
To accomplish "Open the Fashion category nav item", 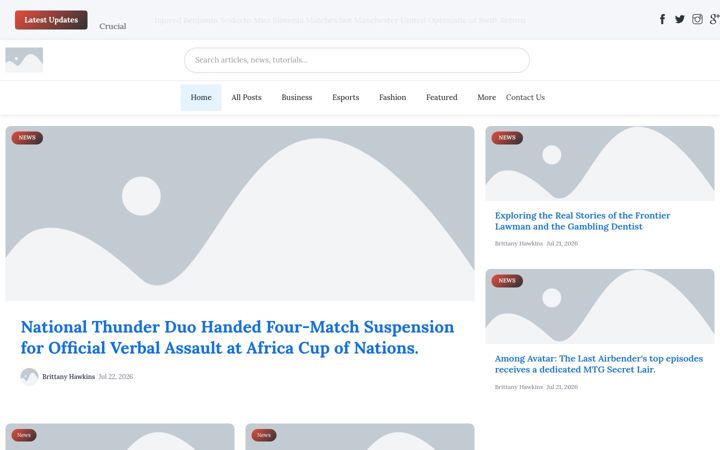I will click(x=393, y=97).
